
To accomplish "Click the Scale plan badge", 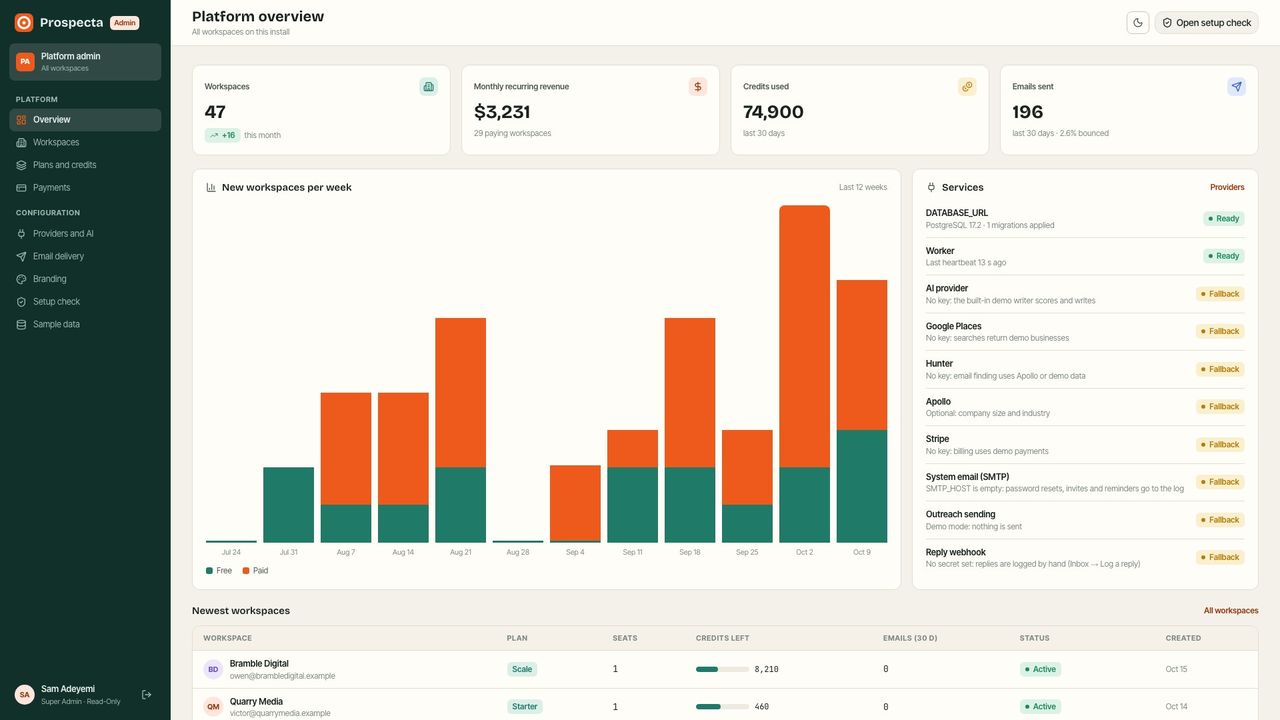I will pyautogui.click(x=522, y=669).
